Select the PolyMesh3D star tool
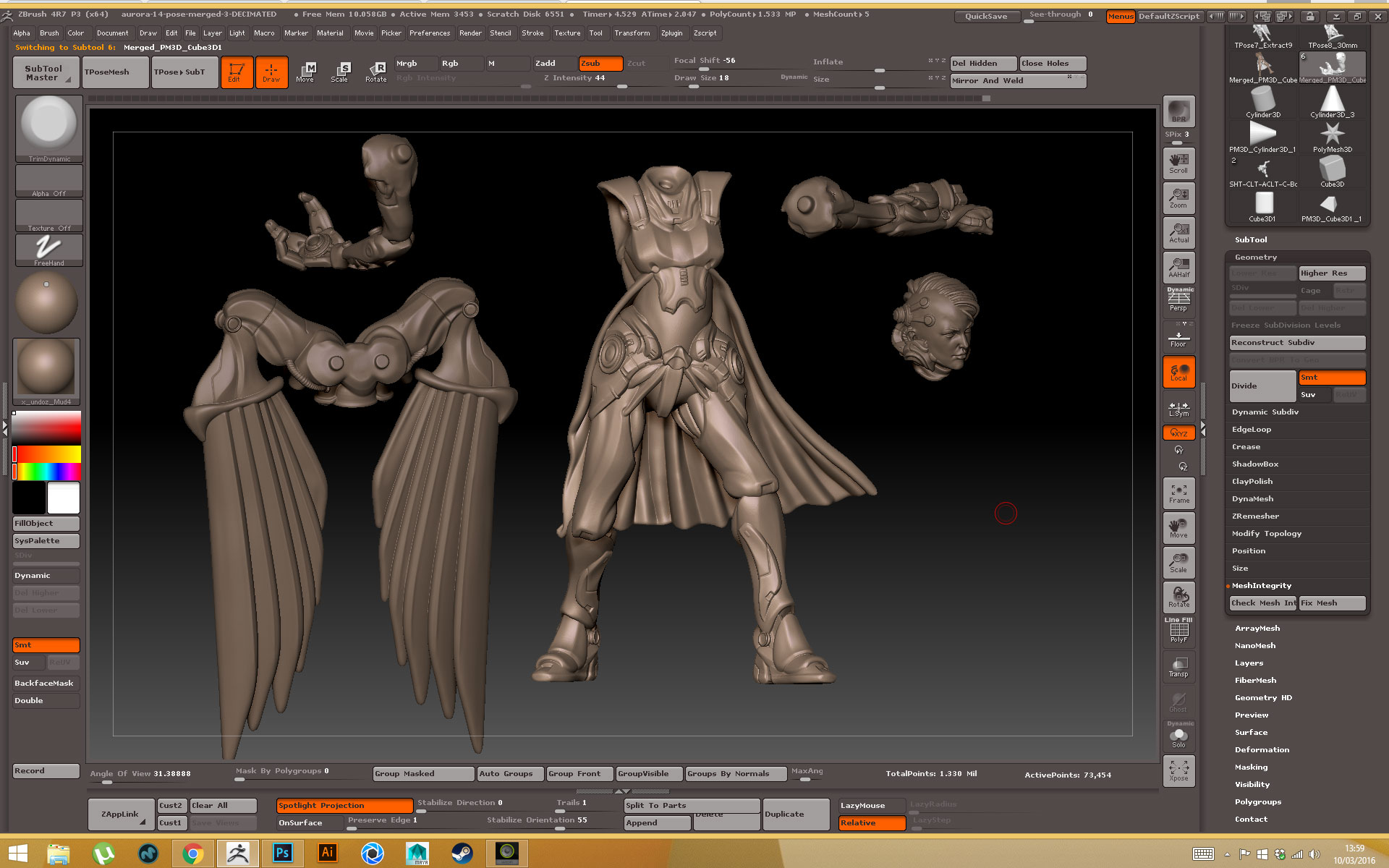The height and width of the screenshot is (868, 1389). (x=1332, y=136)
